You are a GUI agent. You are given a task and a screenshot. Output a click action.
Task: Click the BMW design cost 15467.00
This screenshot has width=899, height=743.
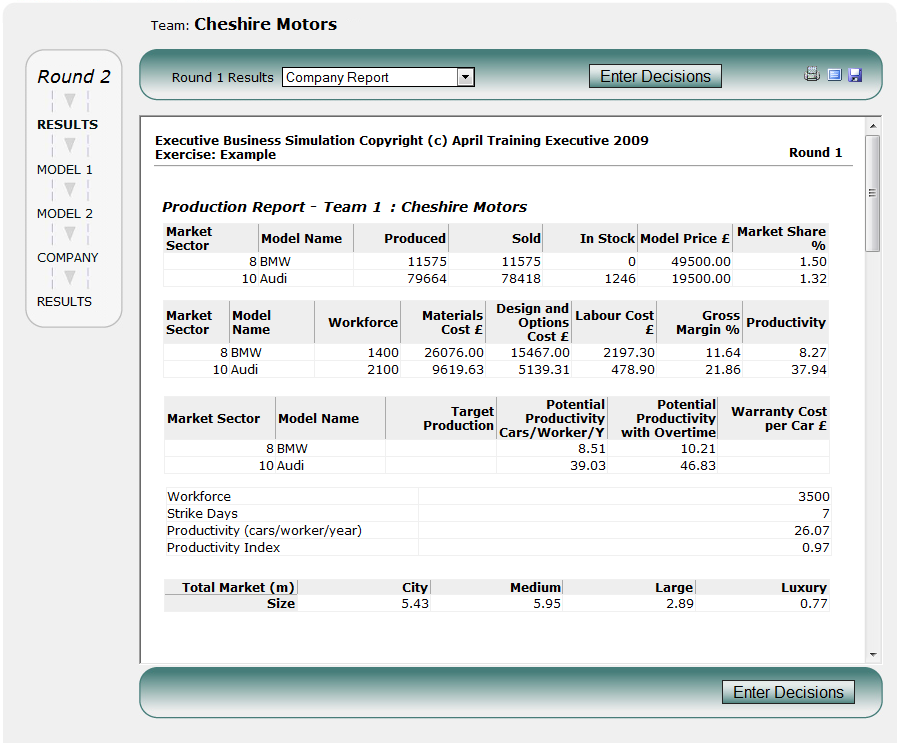point(540,353)
